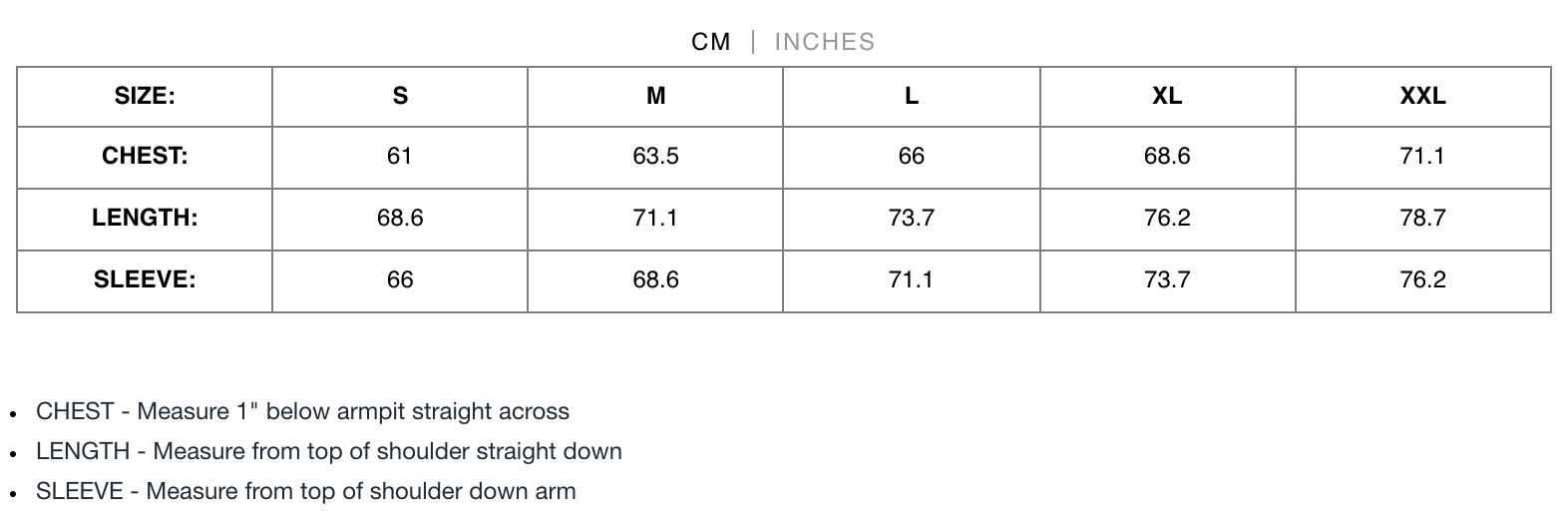1568x521 pixels.
Task: Click the SLEEVE measuring instruction text
Action: 306,491
